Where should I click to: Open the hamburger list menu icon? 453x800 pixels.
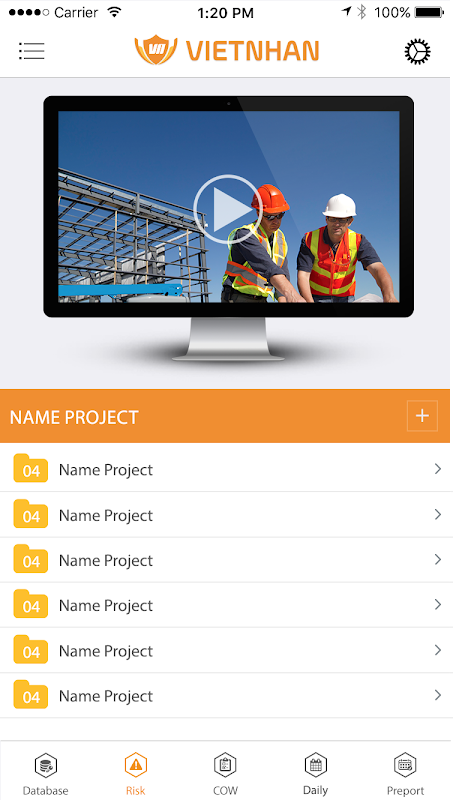[x=32, y=51]
